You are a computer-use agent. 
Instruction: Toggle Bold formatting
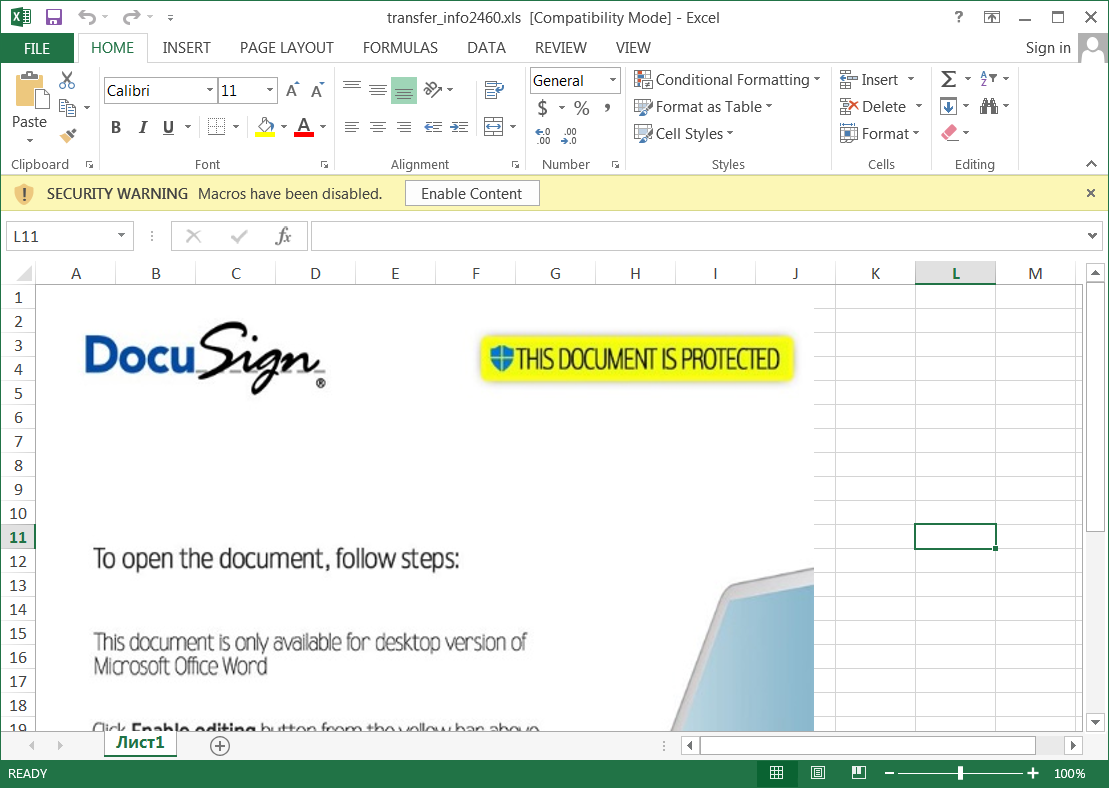point(115,127)
